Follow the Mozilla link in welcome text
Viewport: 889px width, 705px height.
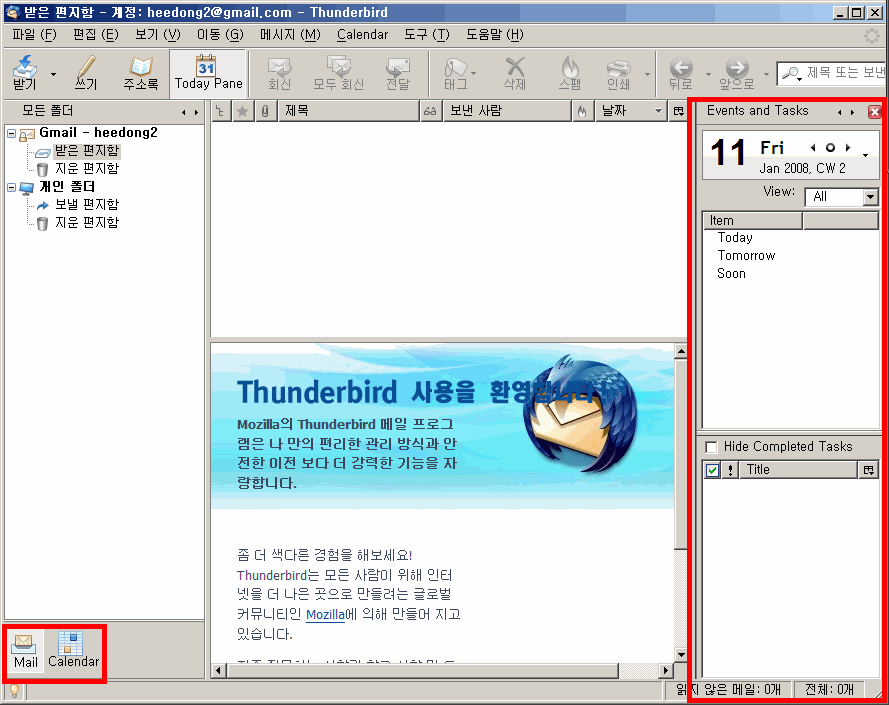click(x=325, y=614)
